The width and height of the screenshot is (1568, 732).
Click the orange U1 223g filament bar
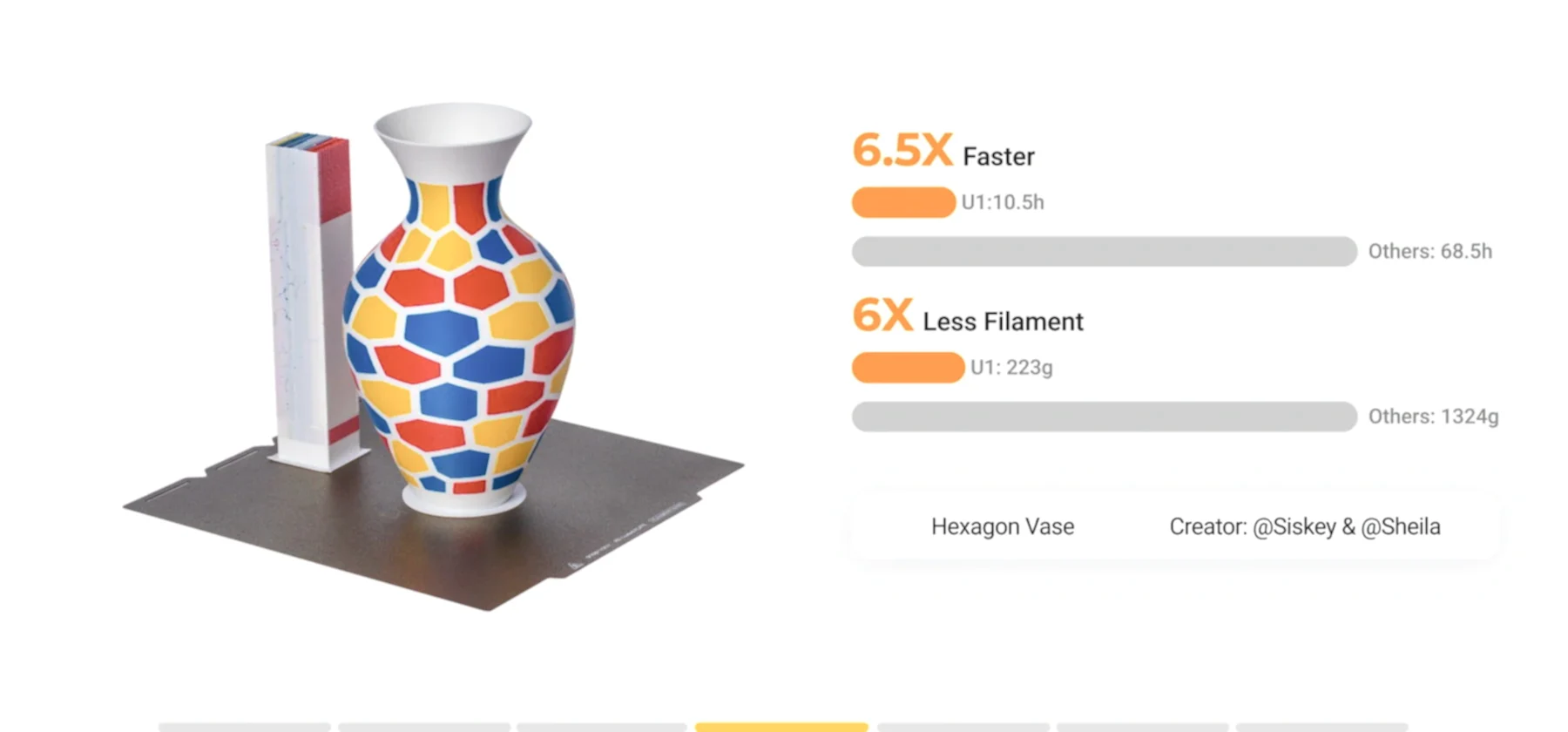tap(908, 368)
